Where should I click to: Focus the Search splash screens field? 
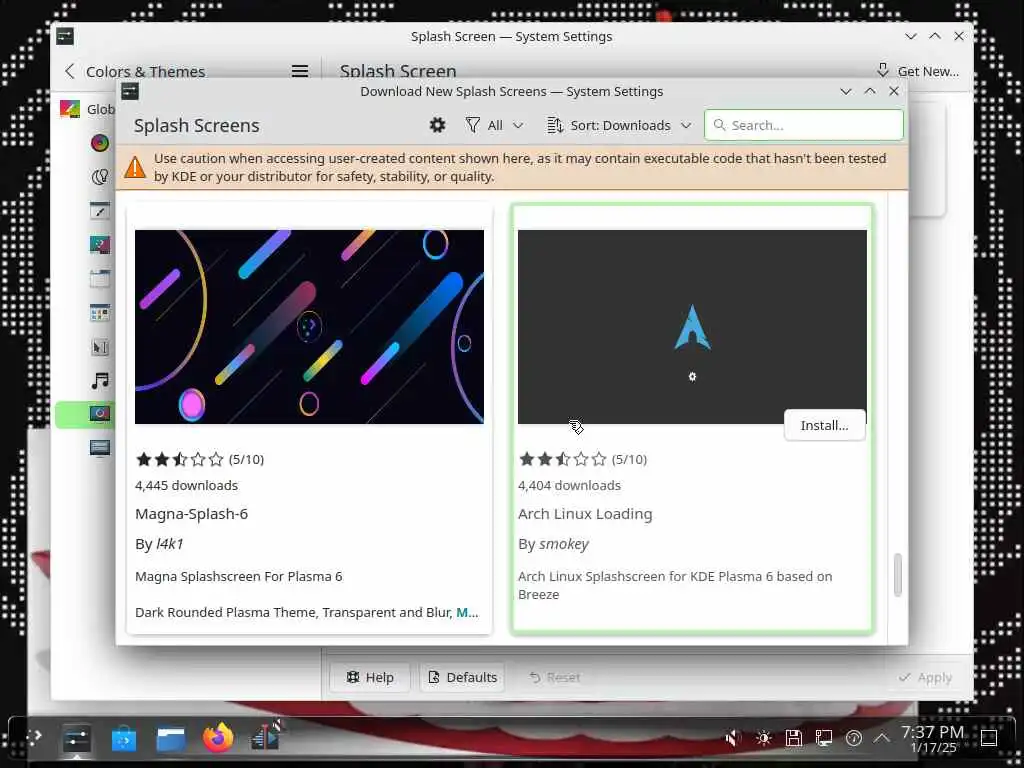[804, 125]
